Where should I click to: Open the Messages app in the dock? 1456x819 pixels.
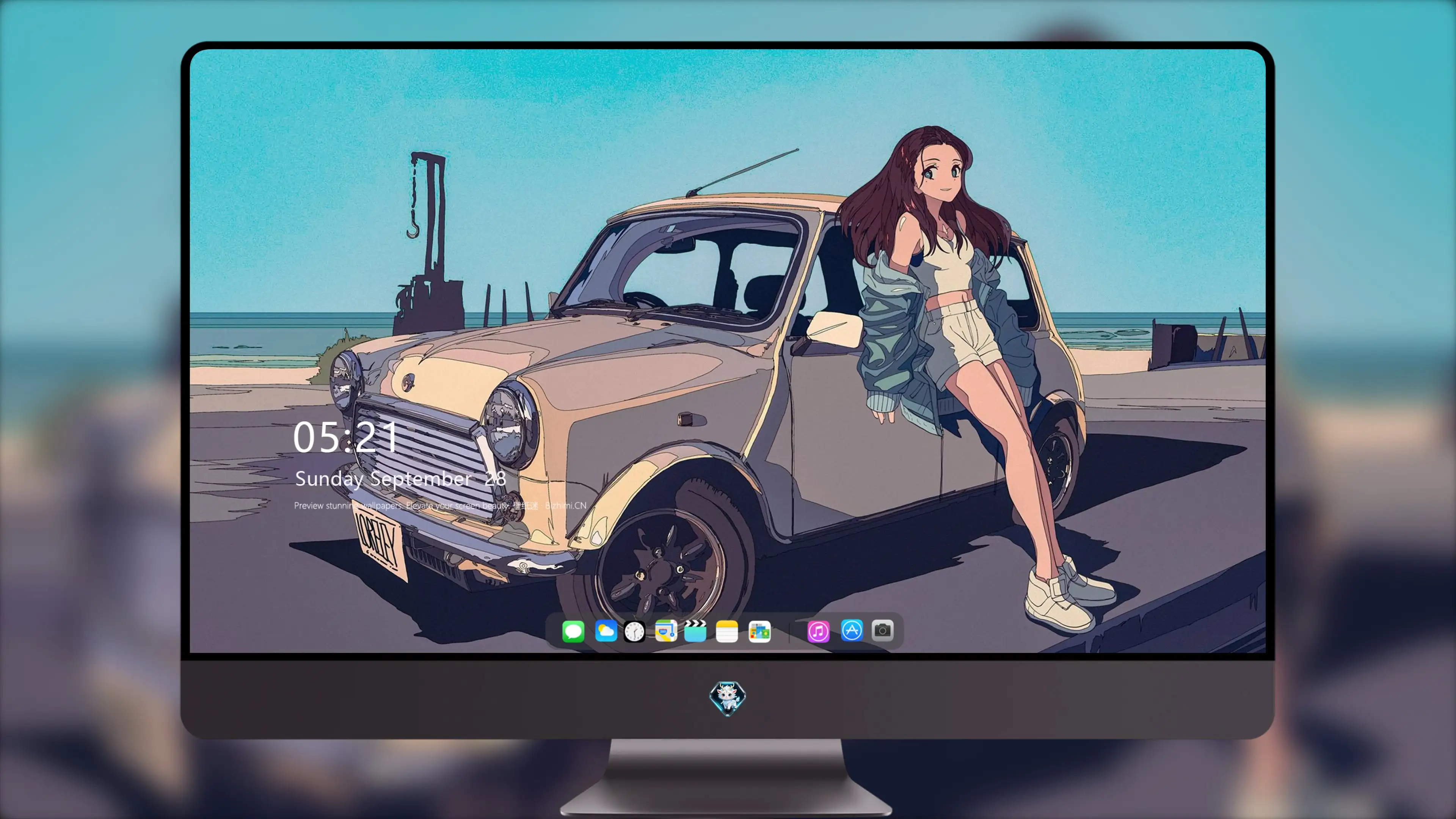(x=573, y=631)
